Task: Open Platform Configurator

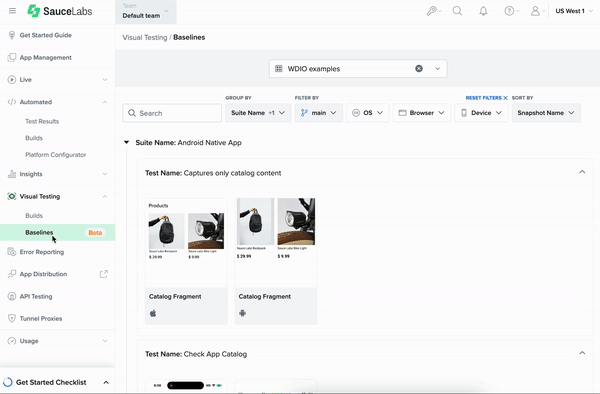Action: coord(55,155)
